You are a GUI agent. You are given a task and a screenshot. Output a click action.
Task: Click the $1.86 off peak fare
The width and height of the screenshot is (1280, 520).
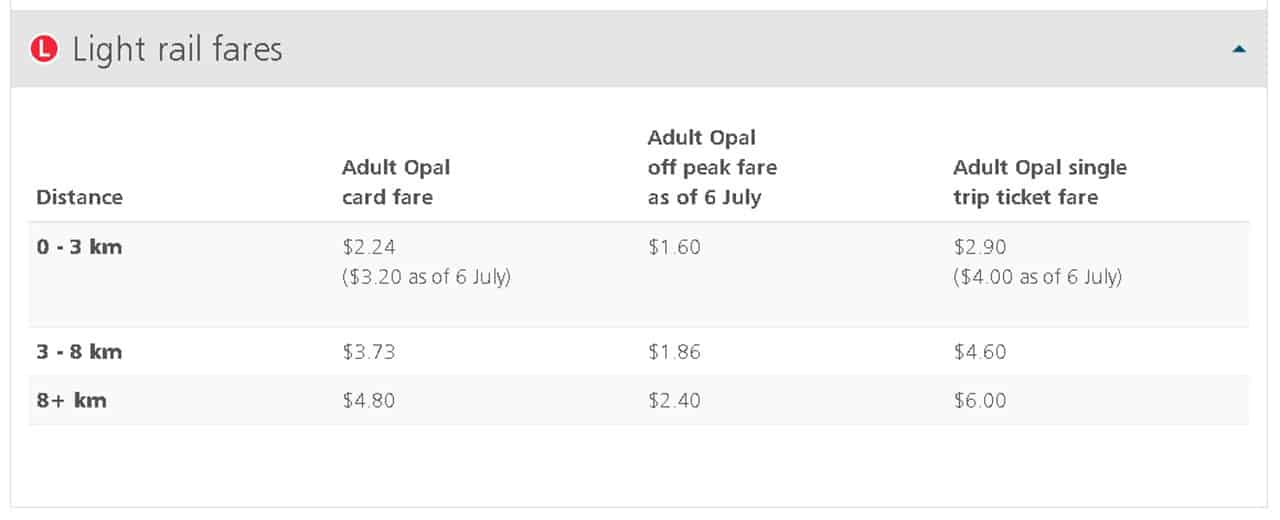point(674,352)
